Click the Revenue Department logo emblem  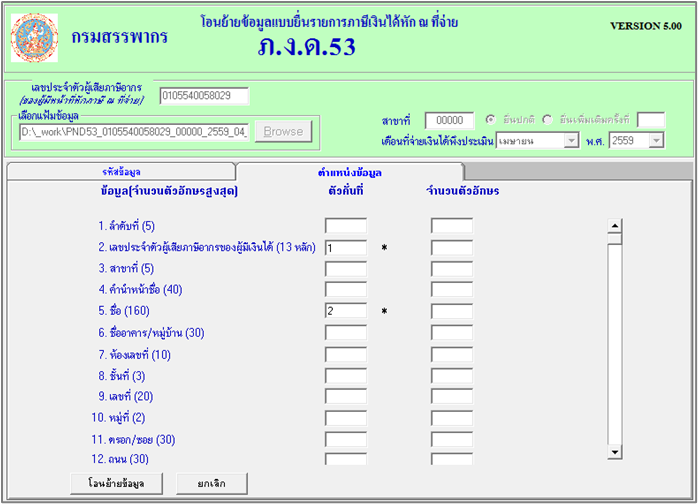[34, 37]
